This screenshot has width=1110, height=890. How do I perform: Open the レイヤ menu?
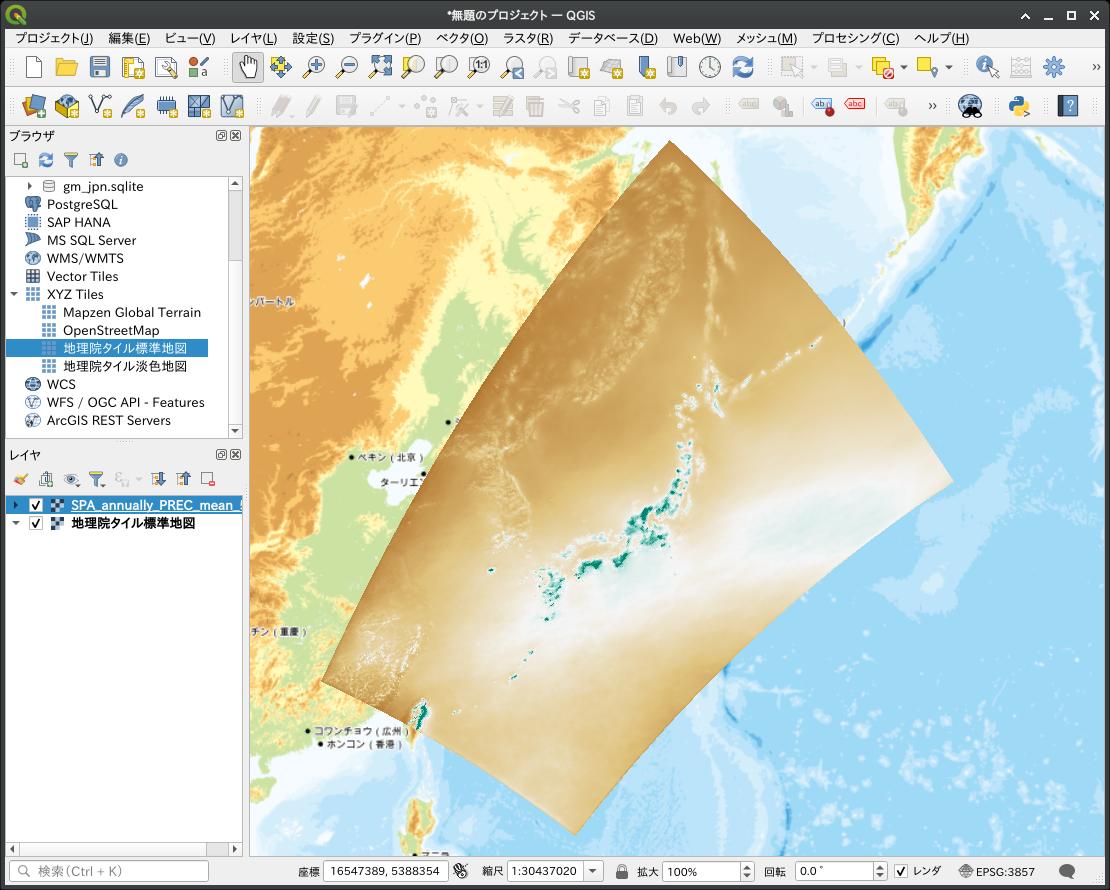[x=253, y=38]
